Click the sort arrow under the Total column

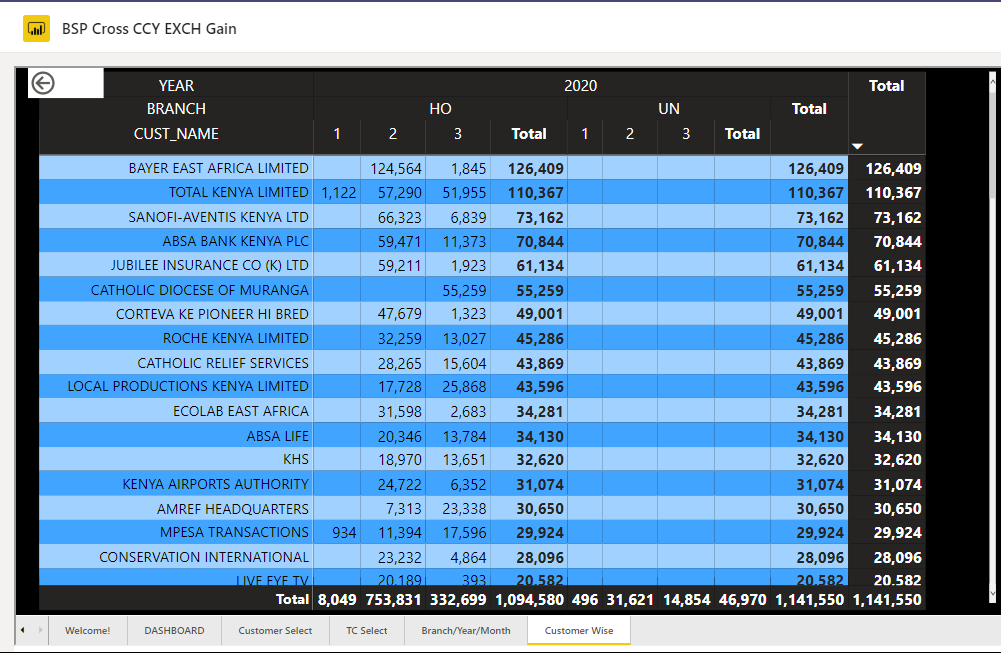[857, 146]
